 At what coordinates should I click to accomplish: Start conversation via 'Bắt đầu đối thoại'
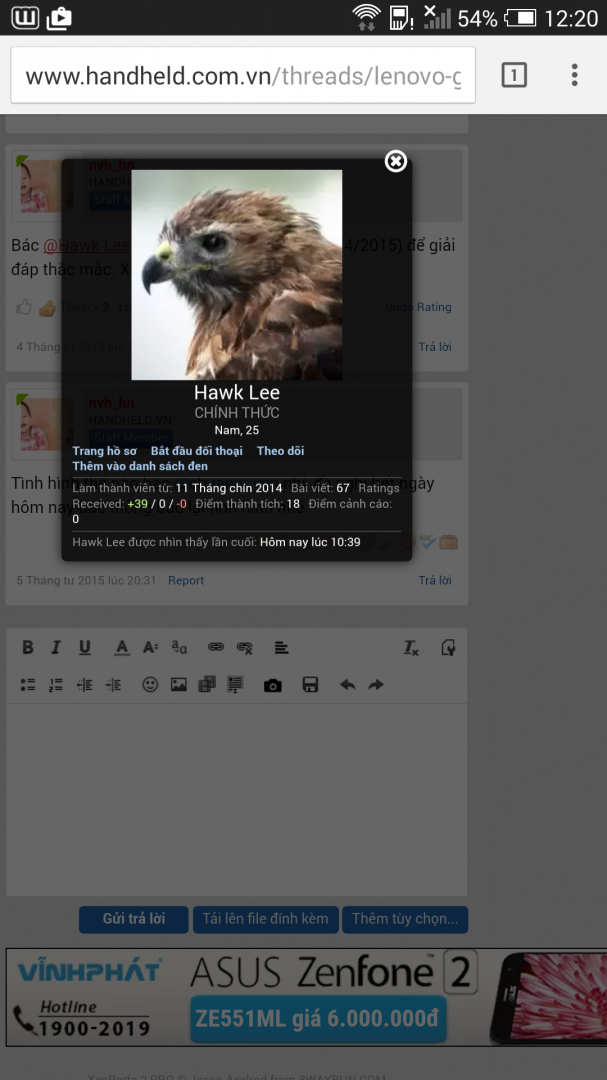(x=196, y=450)
